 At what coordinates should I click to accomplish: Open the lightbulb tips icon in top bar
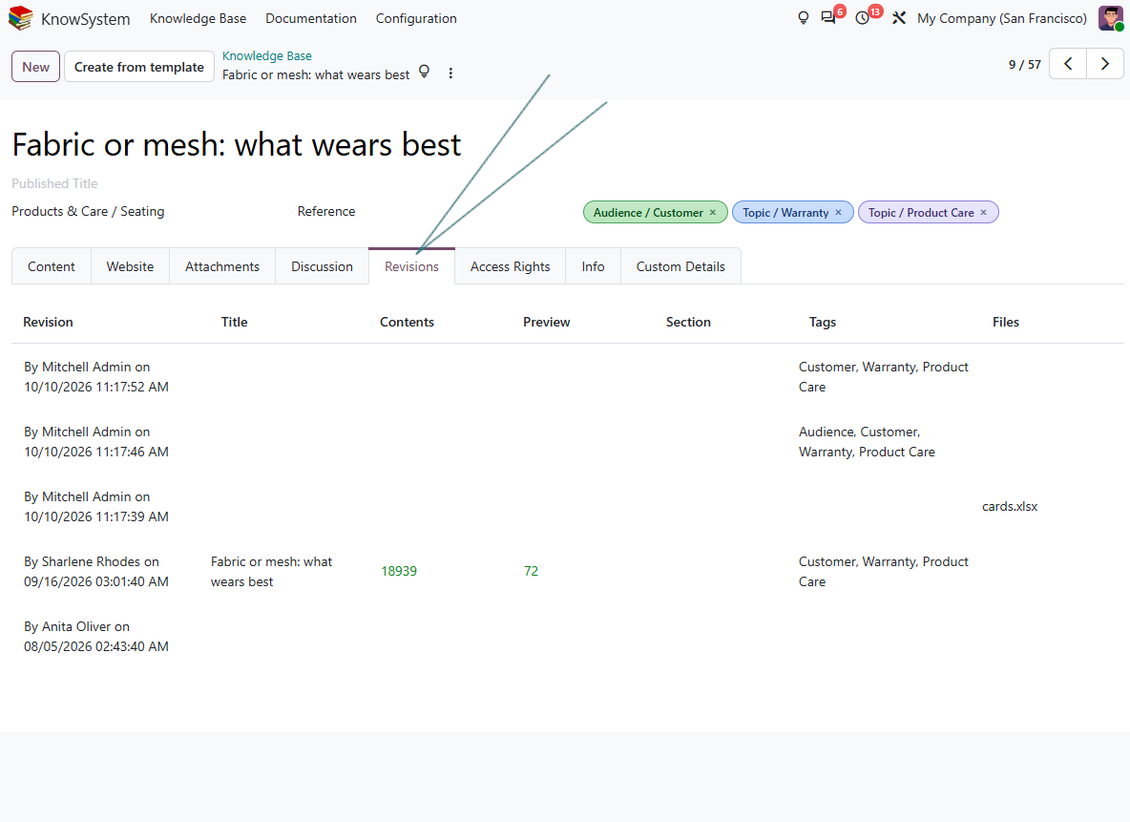[x=804, y=18]
